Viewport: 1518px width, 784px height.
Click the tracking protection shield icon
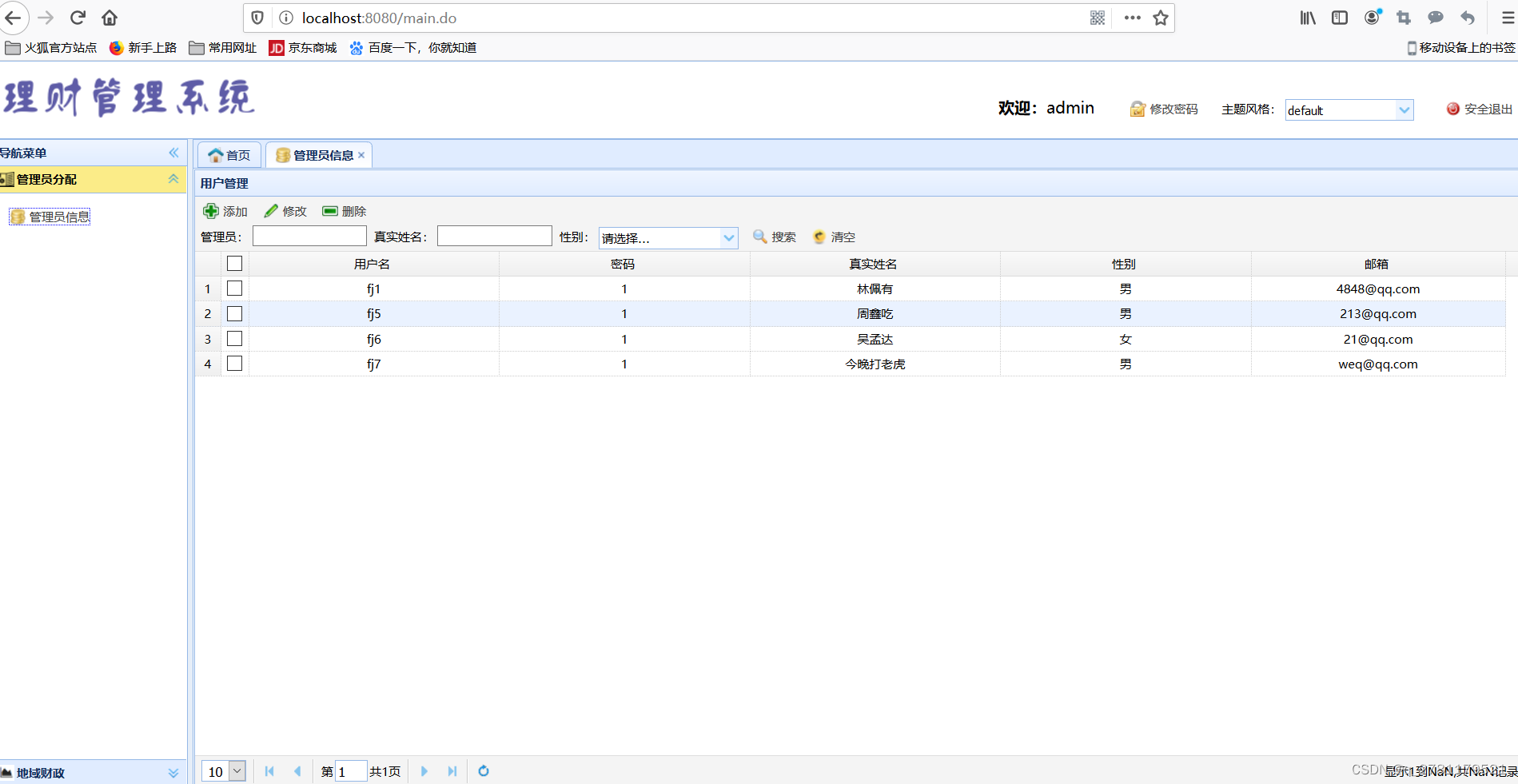pos(257,18)
